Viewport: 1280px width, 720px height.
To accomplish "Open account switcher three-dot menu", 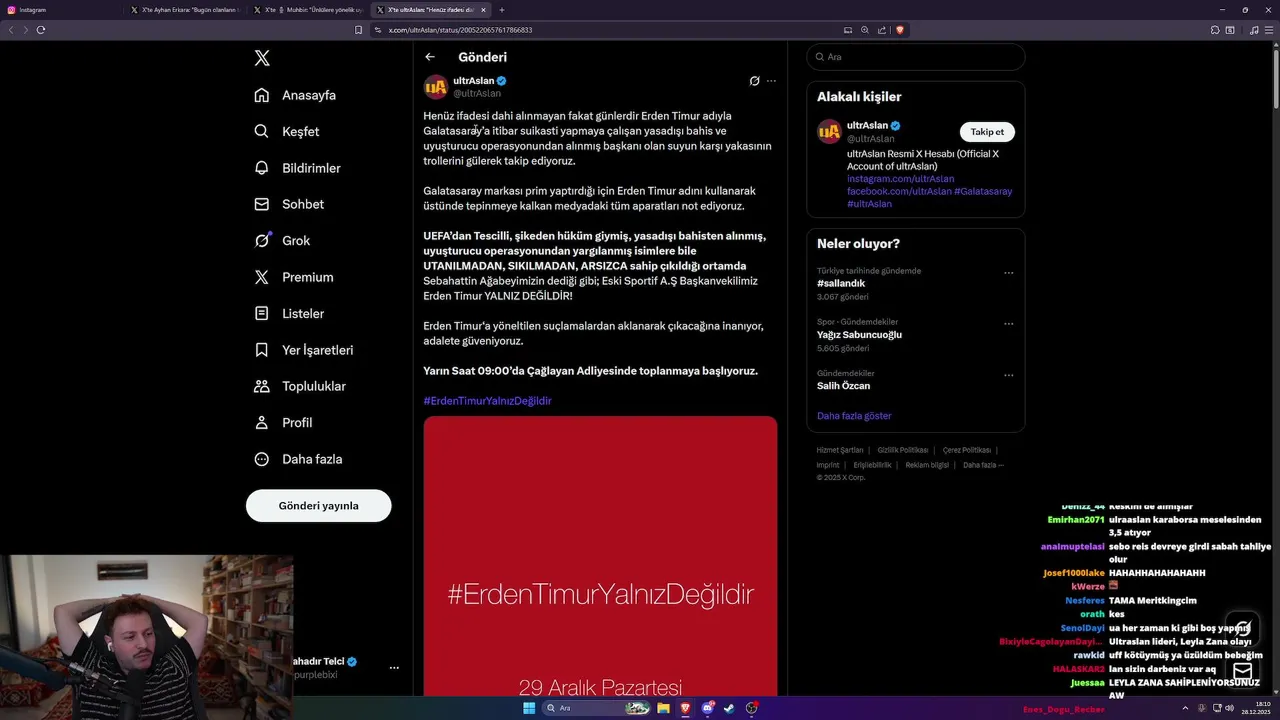I will point(394,667).
